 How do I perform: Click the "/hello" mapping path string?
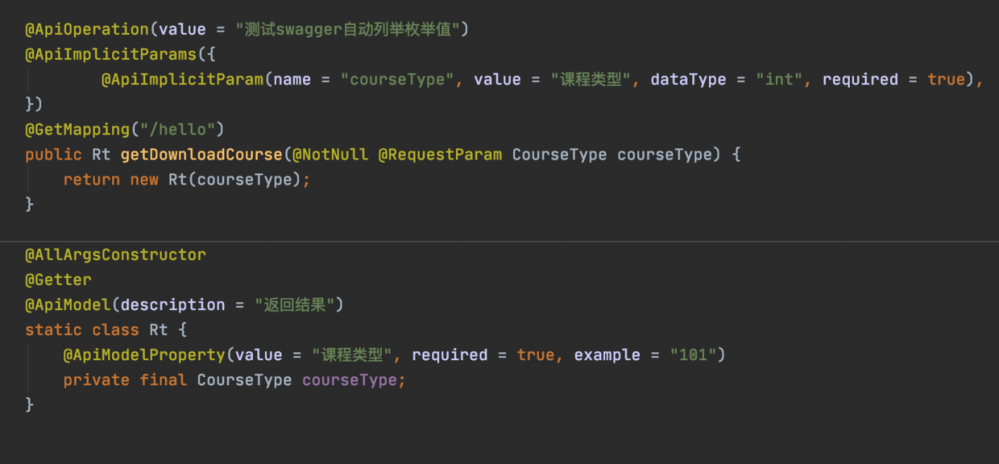pyautogui.click(x=191, y=129)
